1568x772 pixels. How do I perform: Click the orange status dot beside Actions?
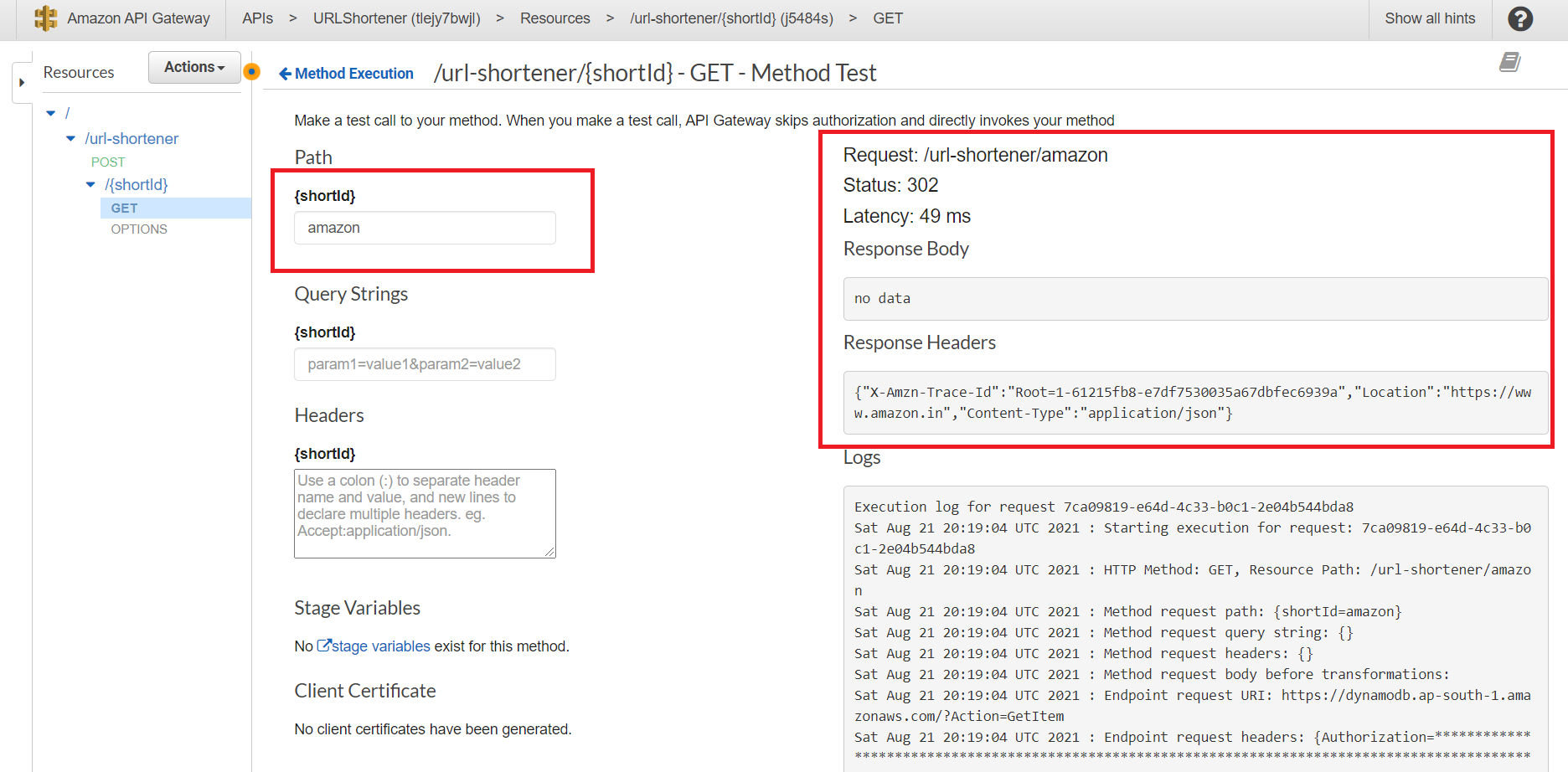tap(251, 71)
